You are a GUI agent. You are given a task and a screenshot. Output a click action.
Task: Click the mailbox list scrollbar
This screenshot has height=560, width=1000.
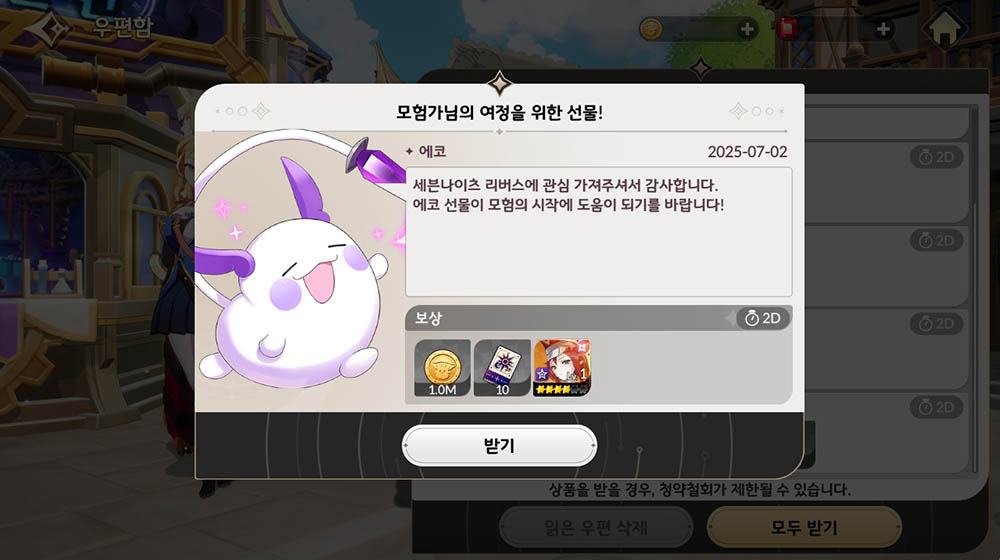(974, 290)
